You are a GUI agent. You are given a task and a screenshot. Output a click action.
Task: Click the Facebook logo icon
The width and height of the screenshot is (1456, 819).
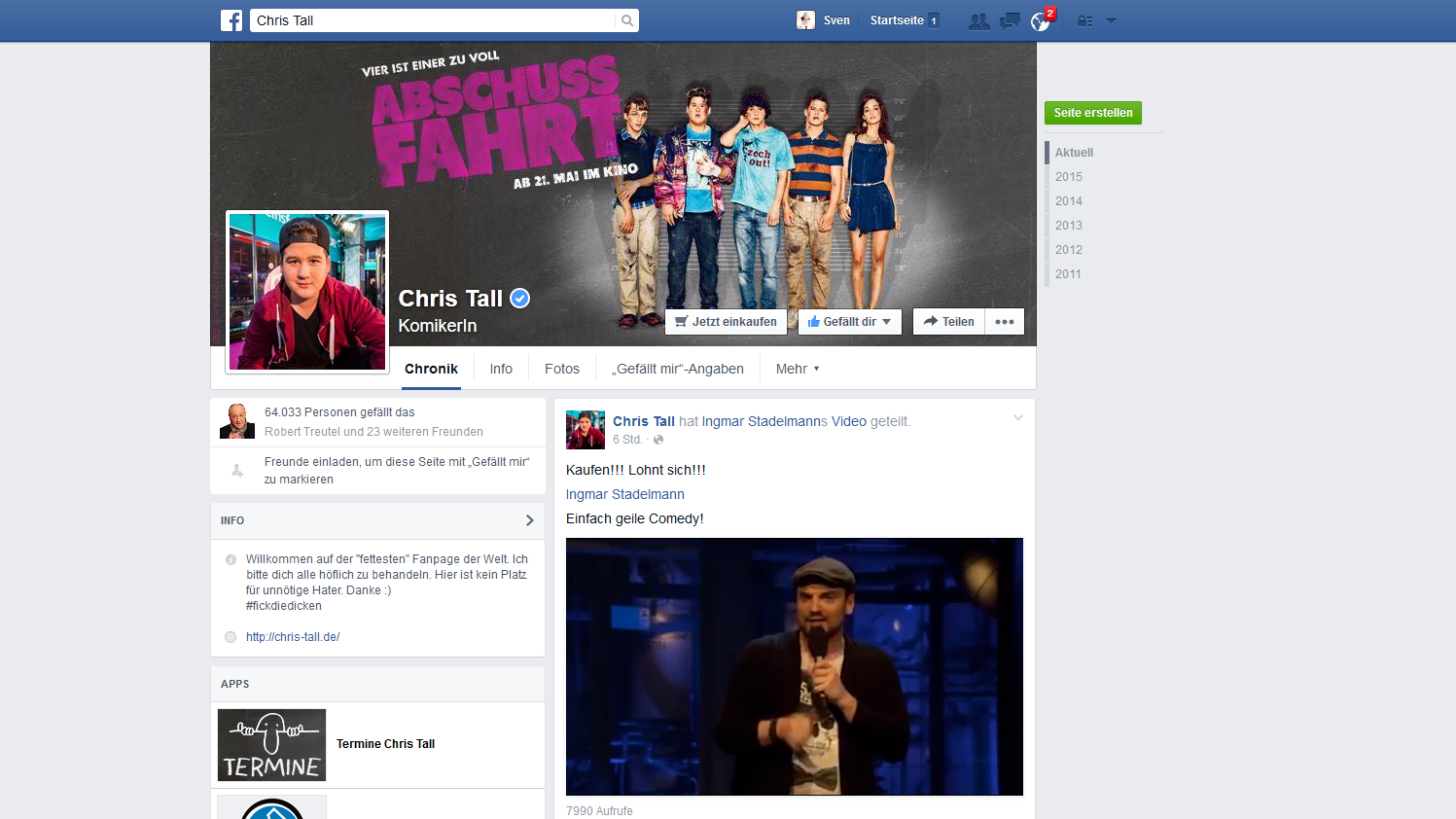(x=231, y=20)
